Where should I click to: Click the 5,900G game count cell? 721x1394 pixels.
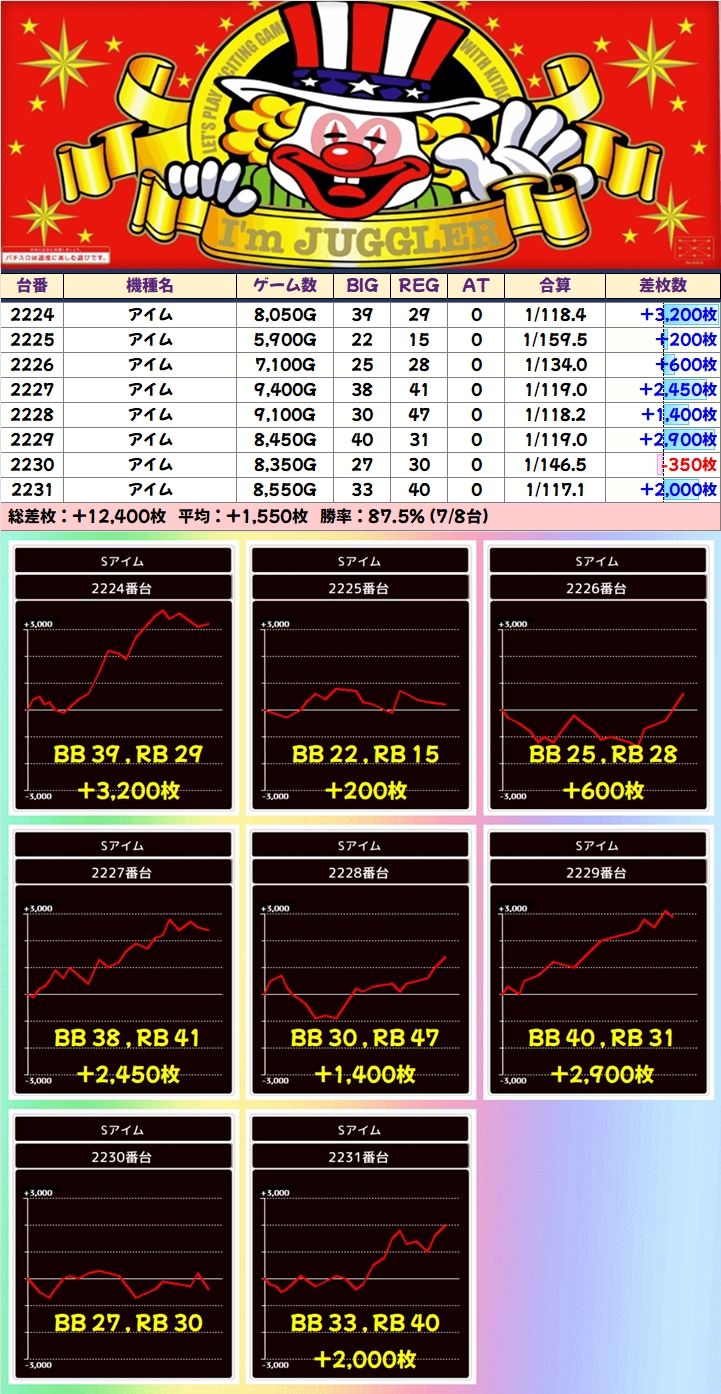[x=285, y=340]
